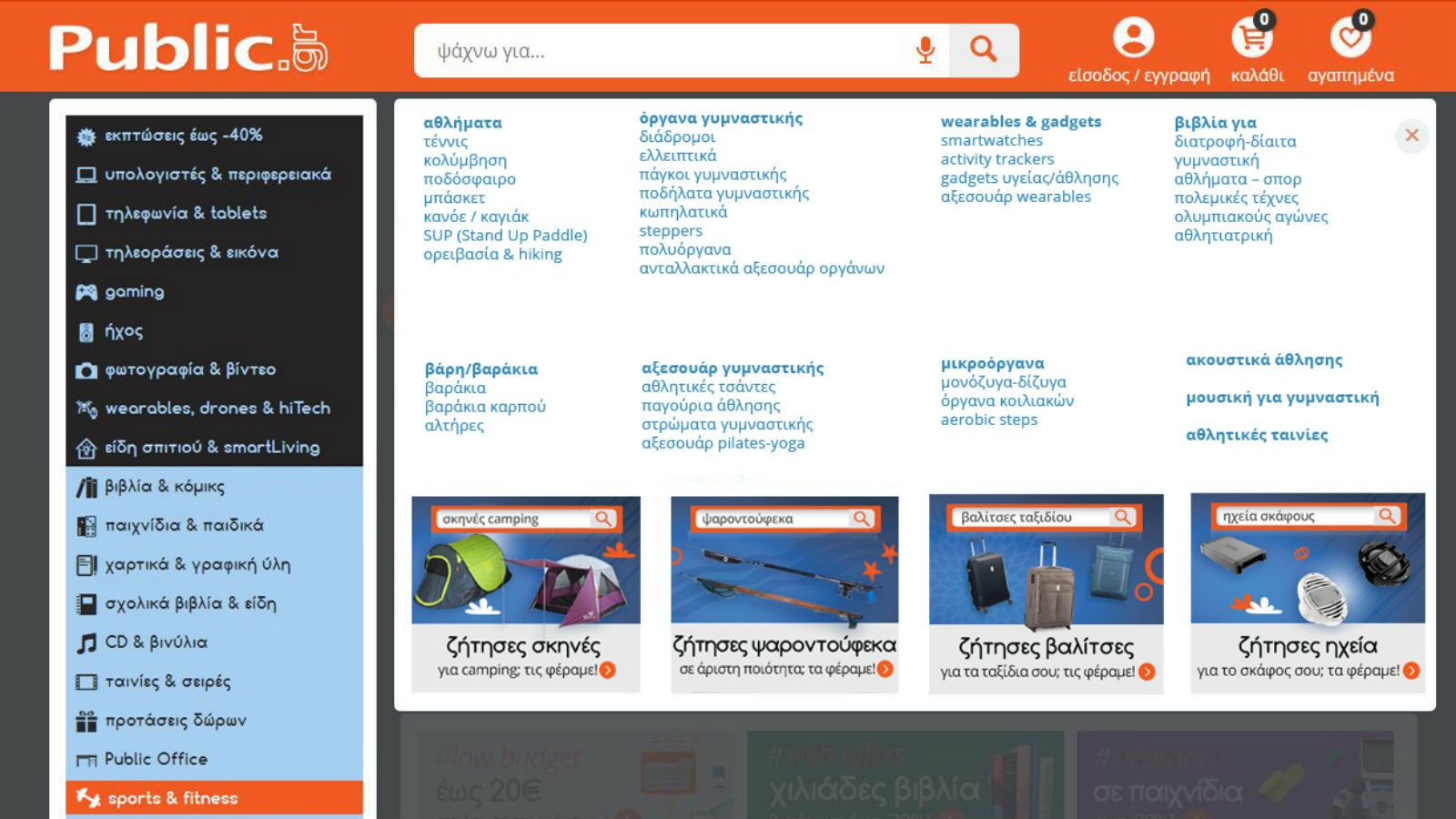Click the music note icon for CD & βινύλια

pyautogui.click(x=86, y=643)
